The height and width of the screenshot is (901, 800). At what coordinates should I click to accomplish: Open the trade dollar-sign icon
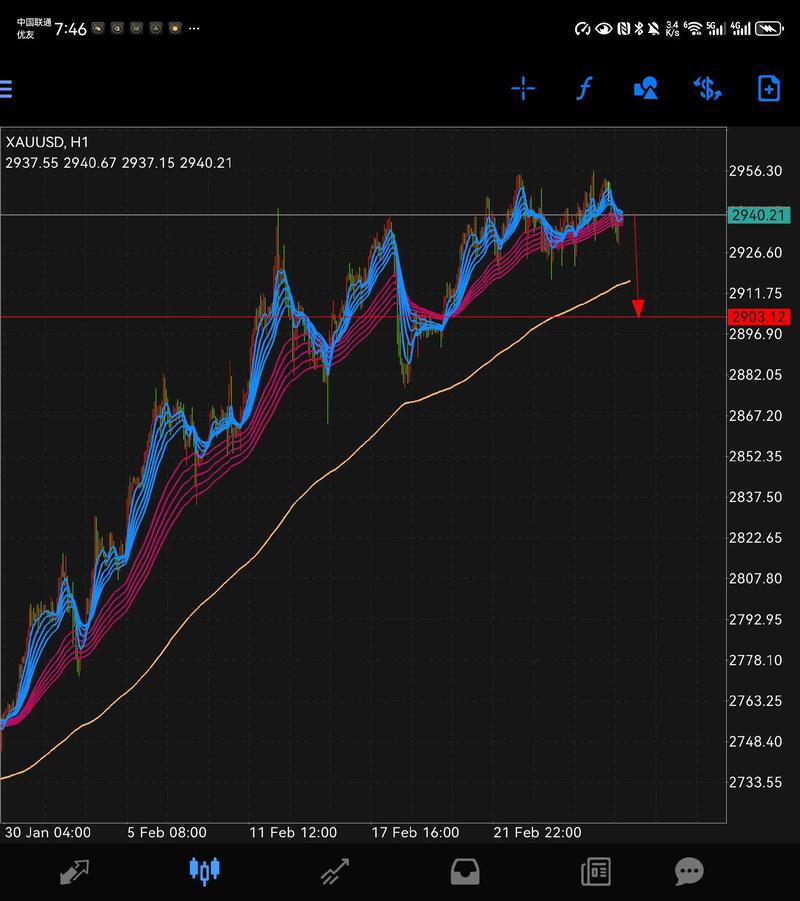(708, 89)
